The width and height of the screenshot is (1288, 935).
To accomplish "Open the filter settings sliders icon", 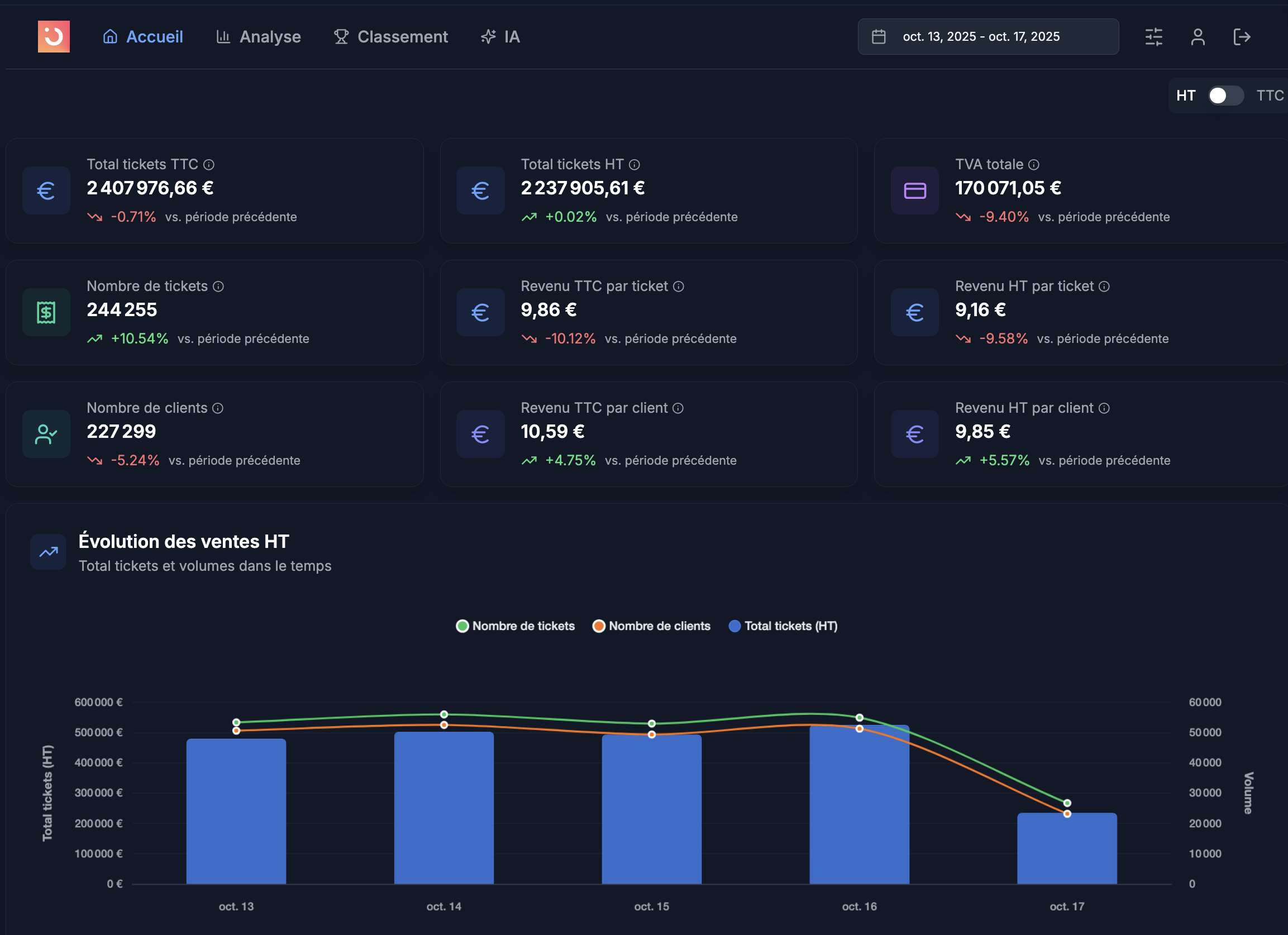I will (1153, 37).
